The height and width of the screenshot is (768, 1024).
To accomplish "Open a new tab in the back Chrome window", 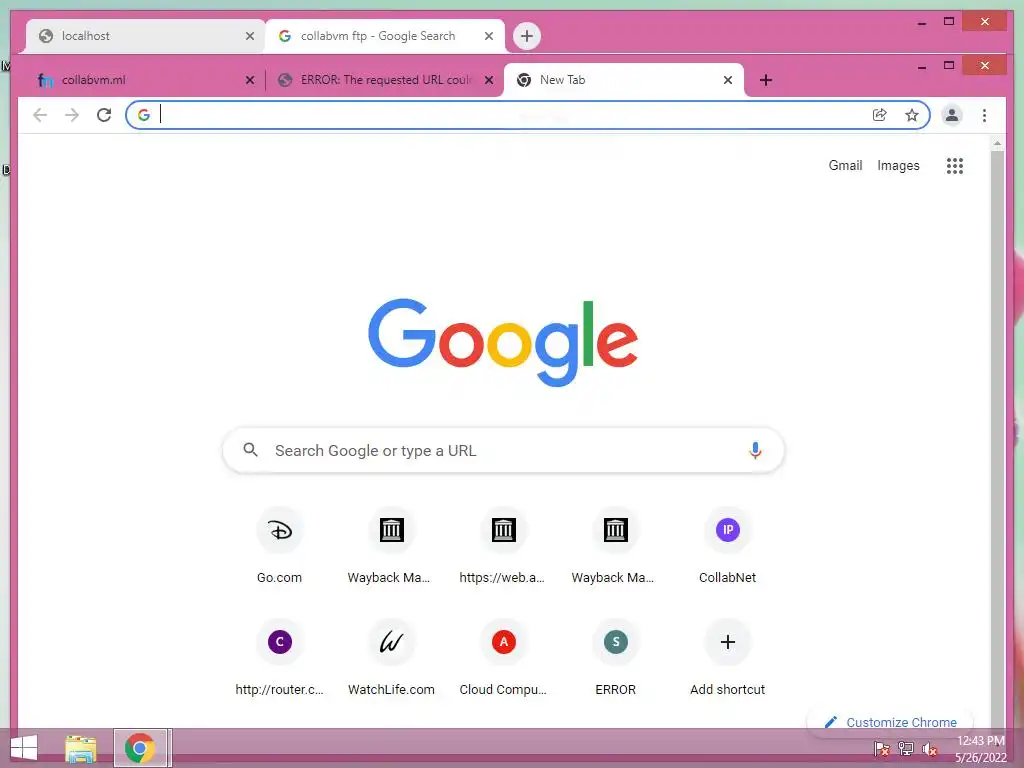I will coord(527,36).
